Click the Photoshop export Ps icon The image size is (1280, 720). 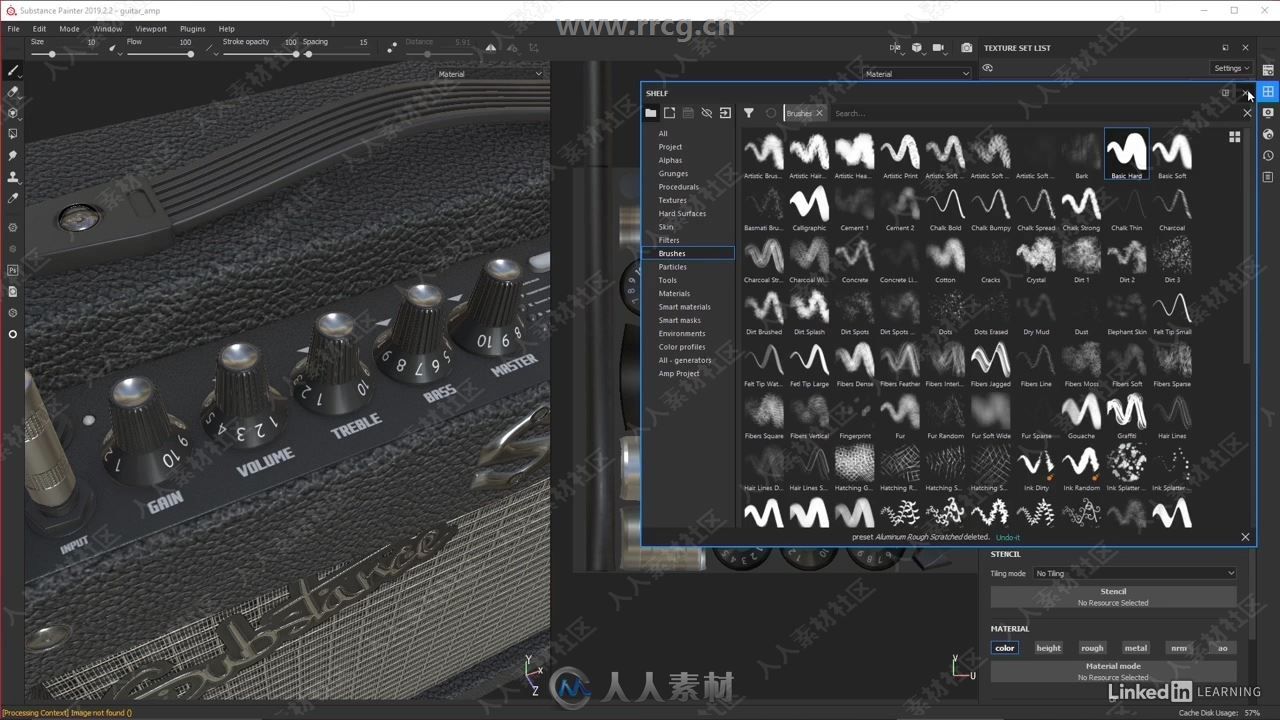tap(13, 270)
